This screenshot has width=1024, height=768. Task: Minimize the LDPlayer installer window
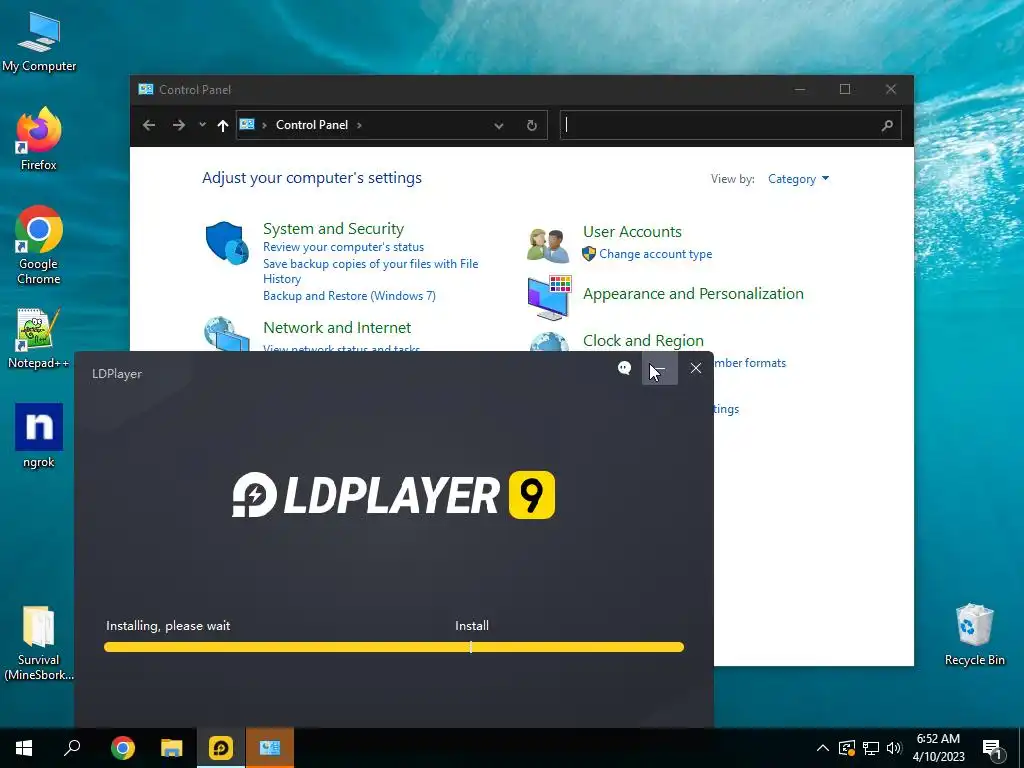tap(660, 368)
